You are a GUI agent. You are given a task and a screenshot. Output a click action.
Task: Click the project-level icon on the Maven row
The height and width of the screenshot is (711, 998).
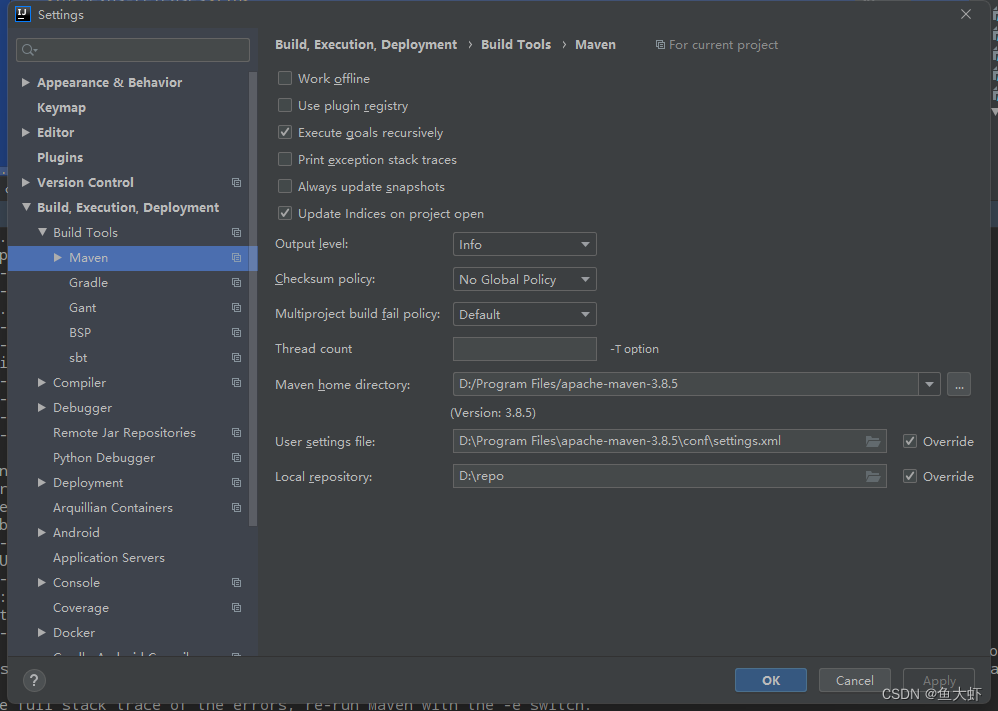coord(236,258)
